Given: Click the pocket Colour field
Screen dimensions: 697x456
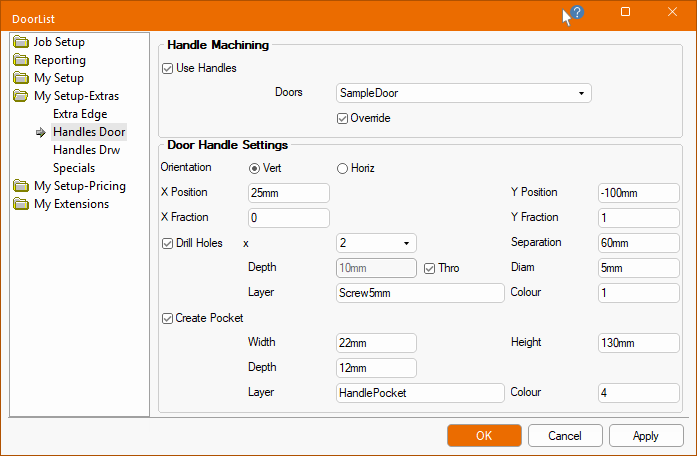Looking at the screenshot, I should pyautogui.click(x=638, y=393).
